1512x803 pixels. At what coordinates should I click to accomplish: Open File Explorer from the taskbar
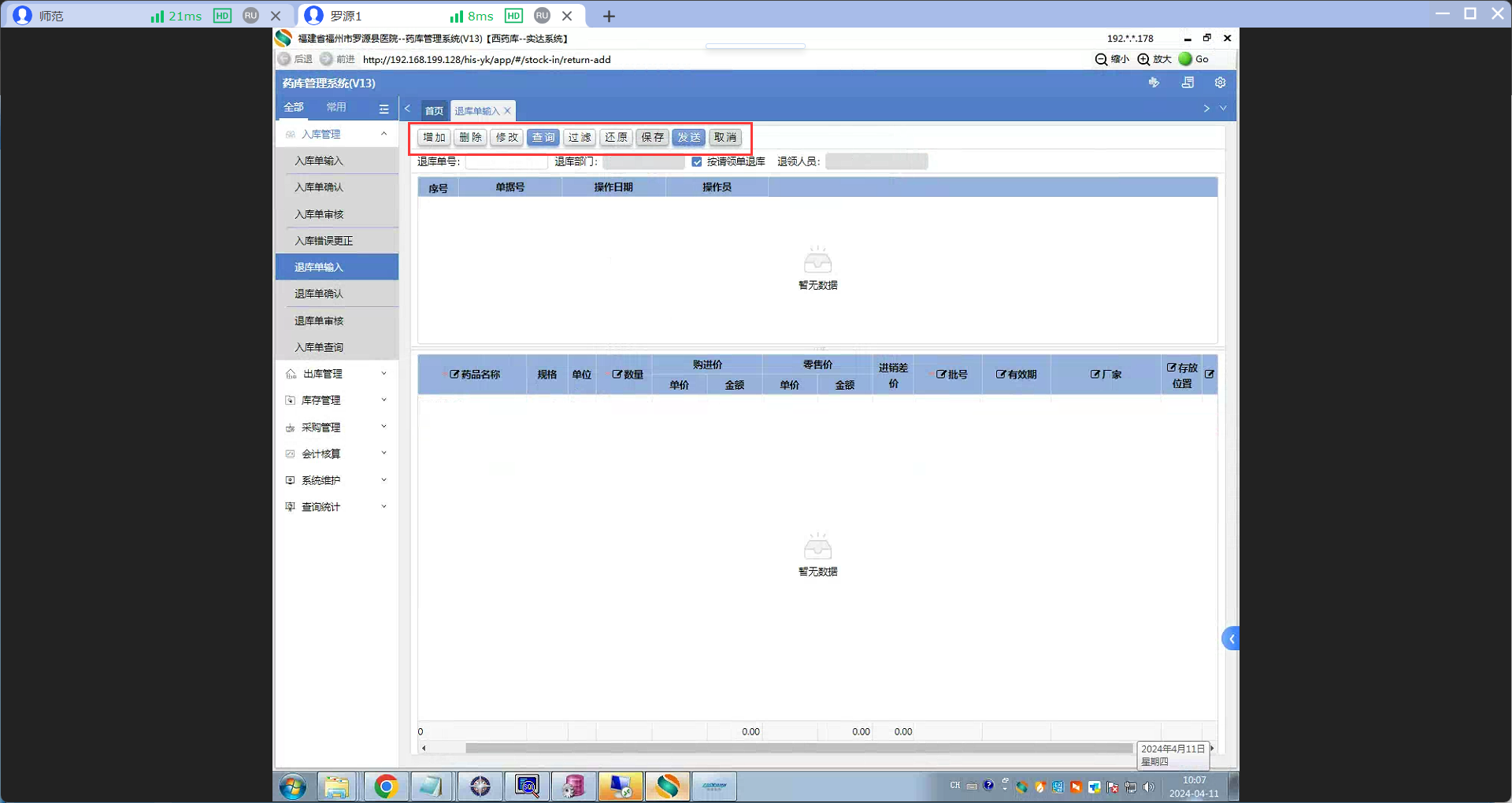tap(336, 786)
